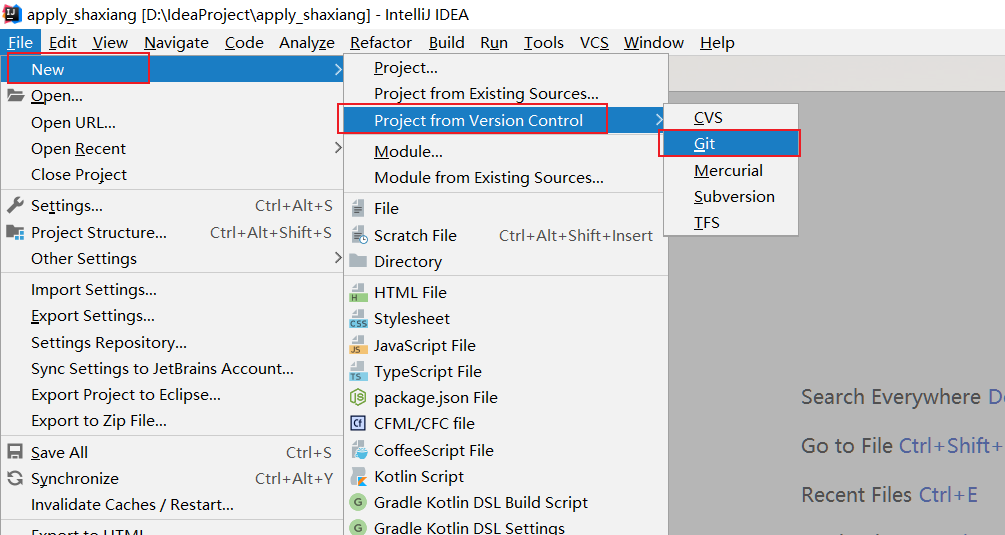Select Project from Existing Sources...
Screen dimensions: 1005x535
[x=506, y=94]
